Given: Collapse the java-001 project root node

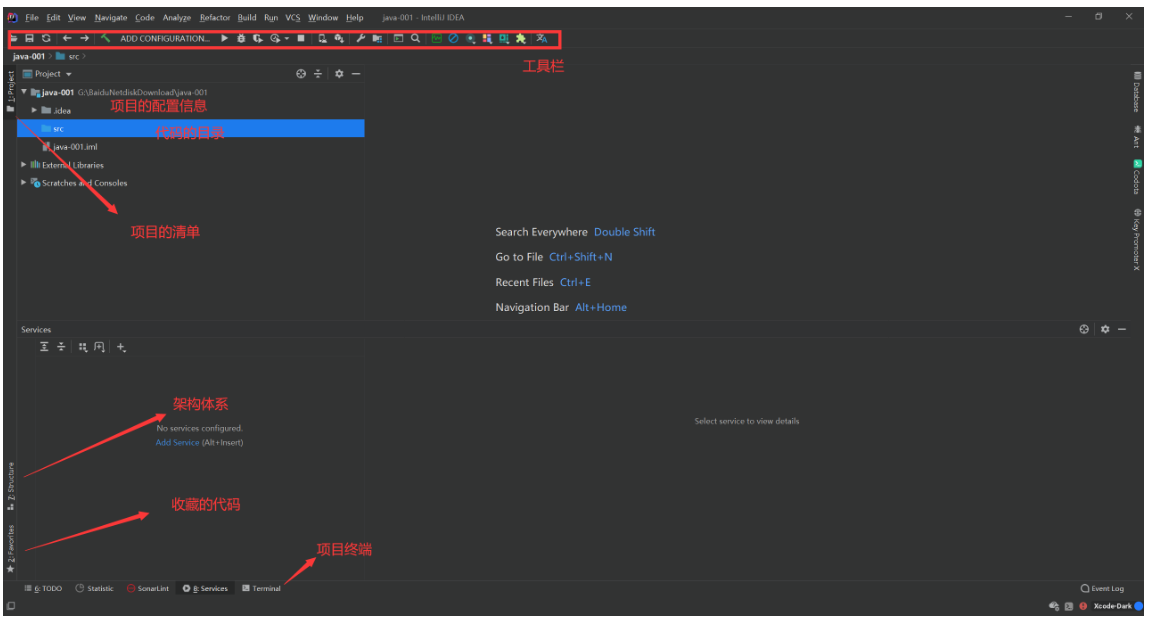Looking at the screenshot, I should click(24, 92).
